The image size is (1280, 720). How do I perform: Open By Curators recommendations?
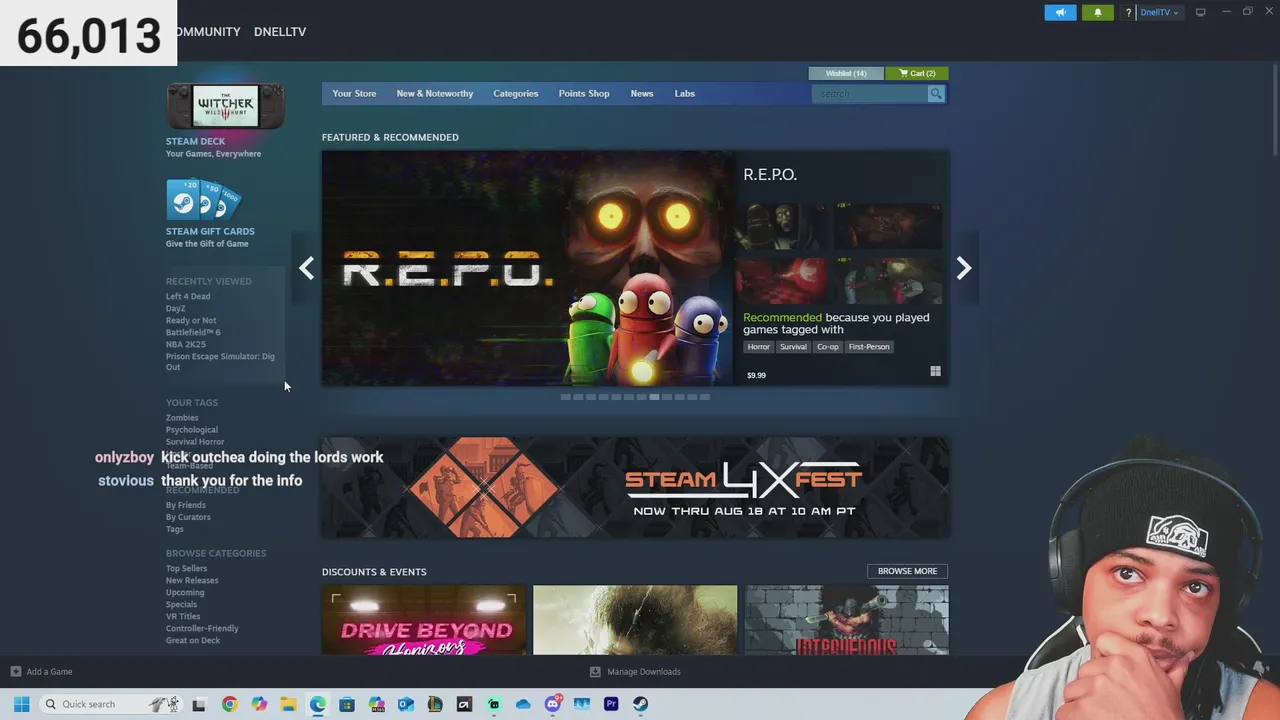tap(188, 518)
